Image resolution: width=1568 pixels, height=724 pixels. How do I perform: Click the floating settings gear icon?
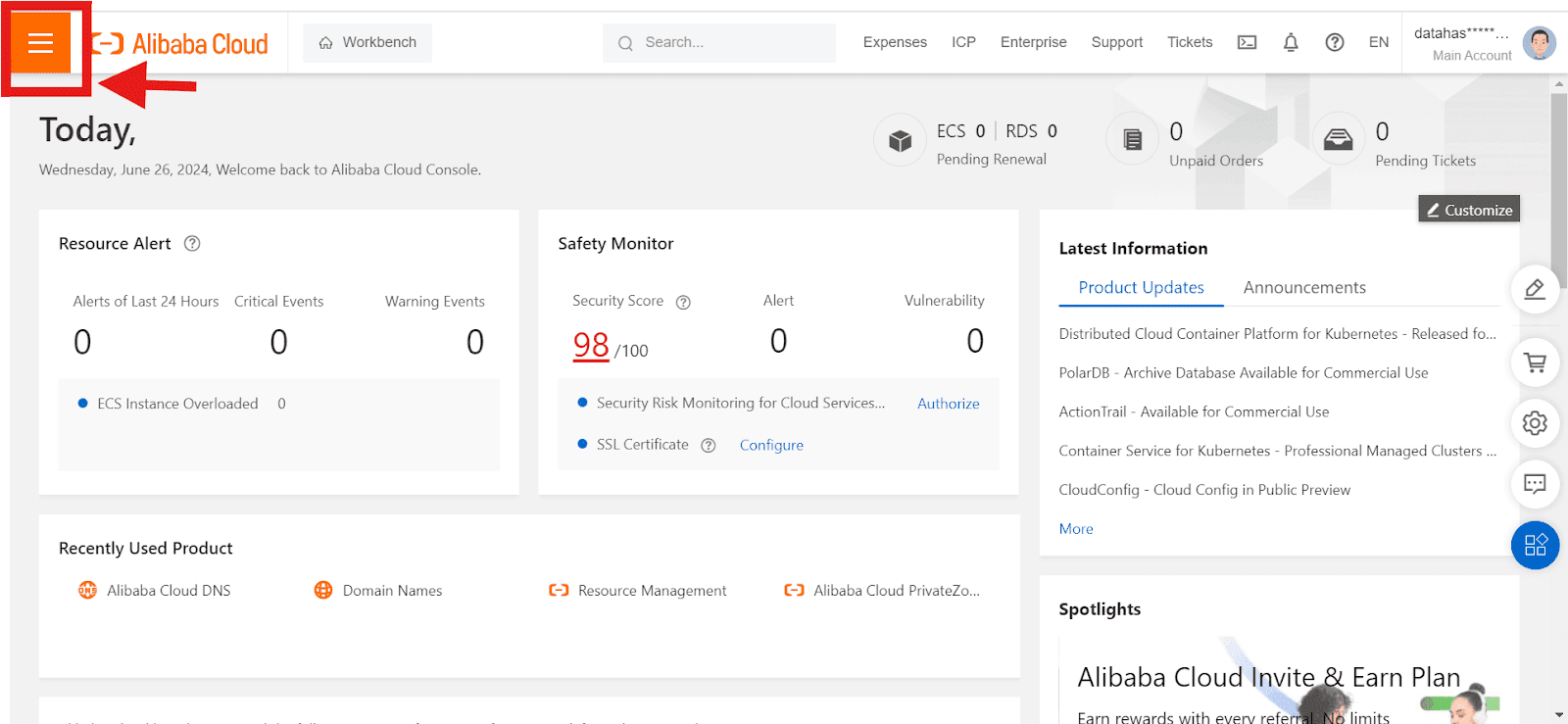pos(1535,423)
